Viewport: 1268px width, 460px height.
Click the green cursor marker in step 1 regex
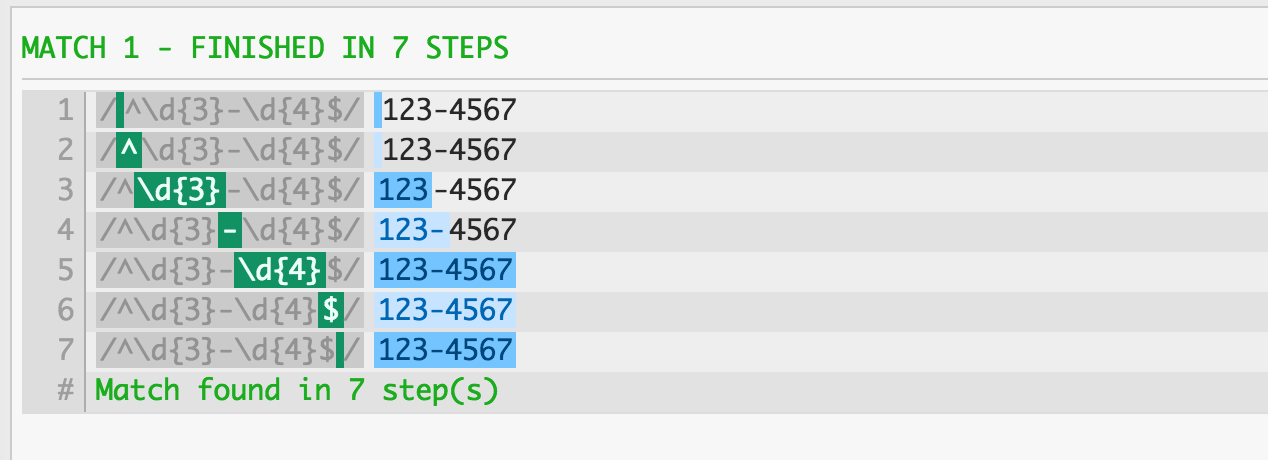(x=120, y=110)
